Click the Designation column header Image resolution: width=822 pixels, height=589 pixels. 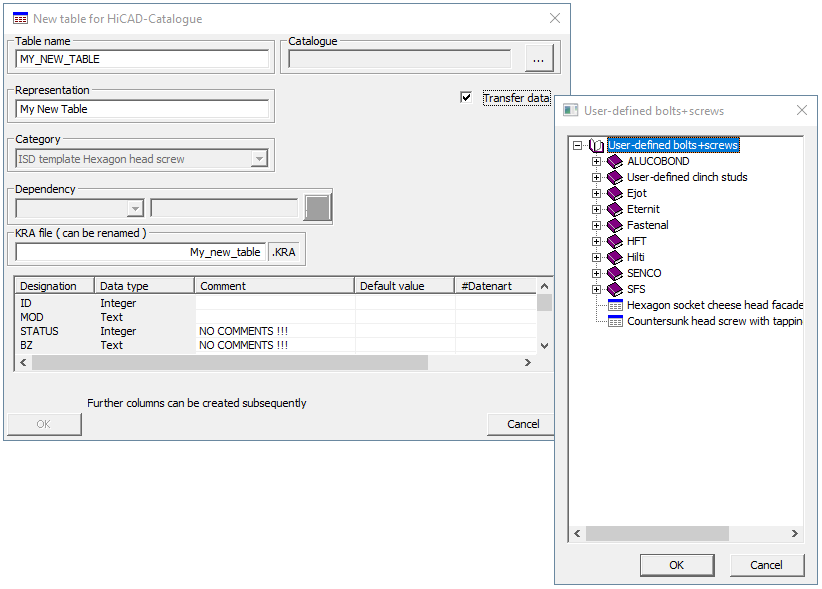pos(55,286)
